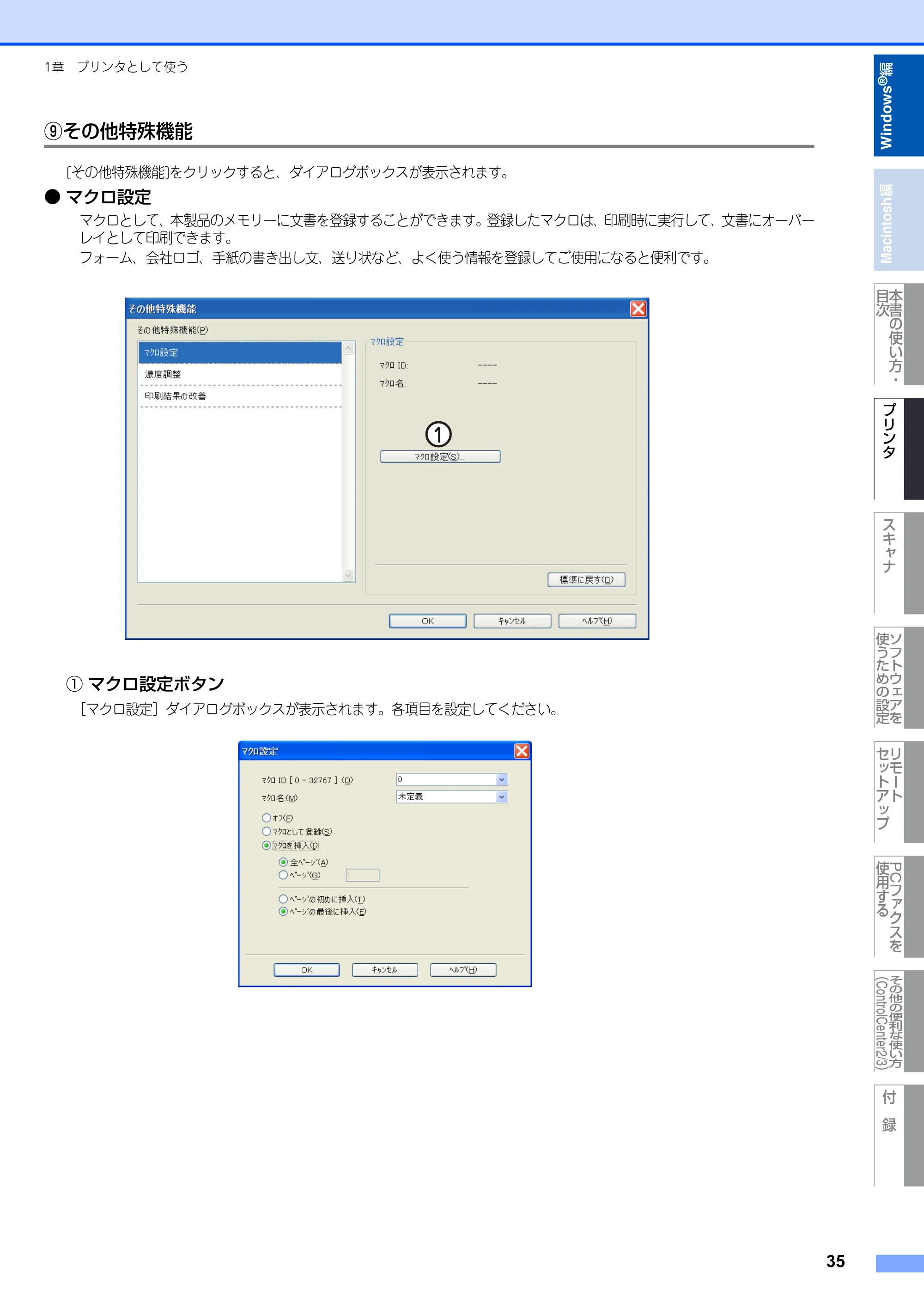Choose 全ページ(A) radio option
This screenshot has width=924, height=1308.
(283, 863)
